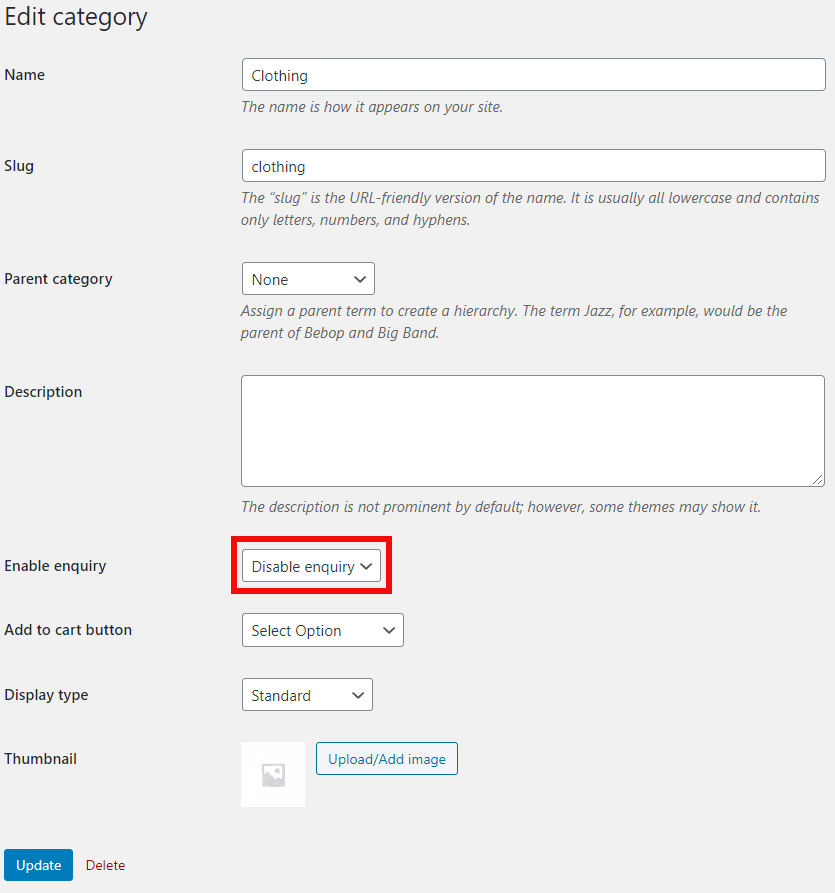Open the Parent category dropdown
The height and width of the screenshot is (893, 835).
pyautogui.click(x=308, y=279)
